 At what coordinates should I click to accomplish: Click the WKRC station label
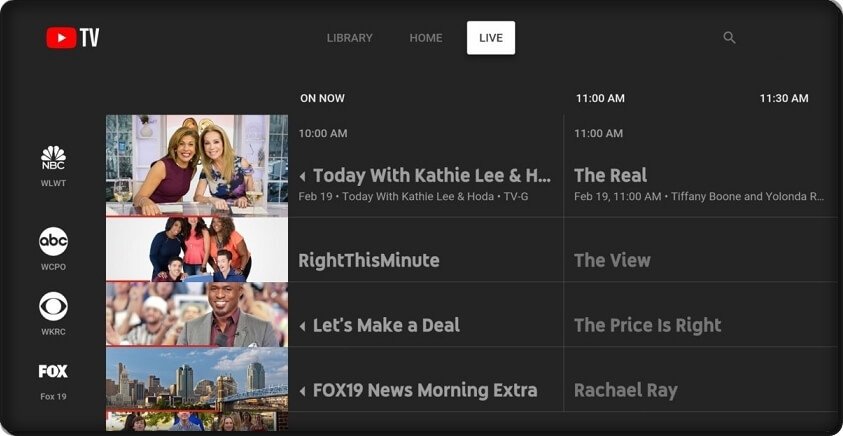(53, 332)
